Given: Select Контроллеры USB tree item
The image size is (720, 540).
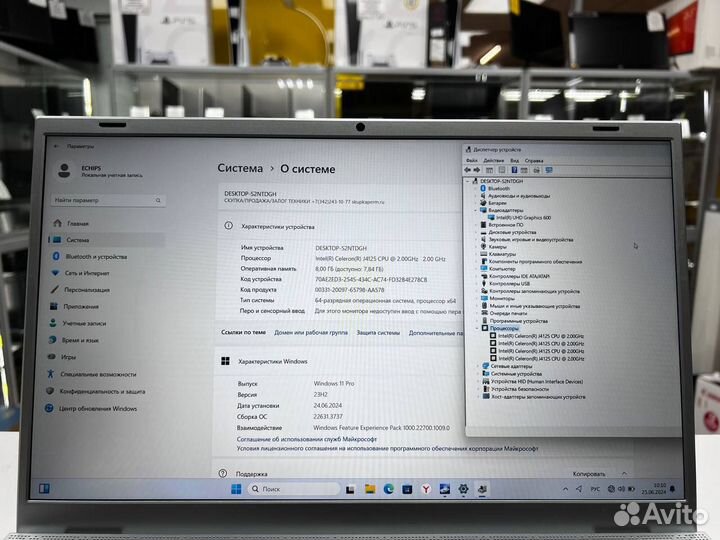Looking at the screenshot, I should (x=509, y=283).
